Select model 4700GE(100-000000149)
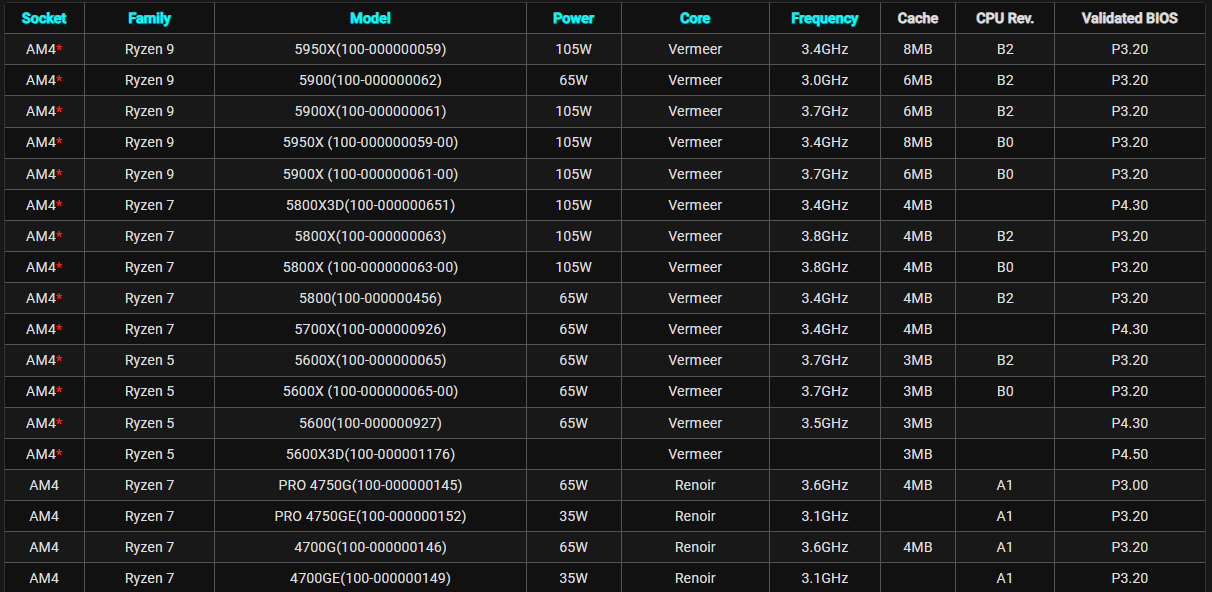 pos(370,578)
